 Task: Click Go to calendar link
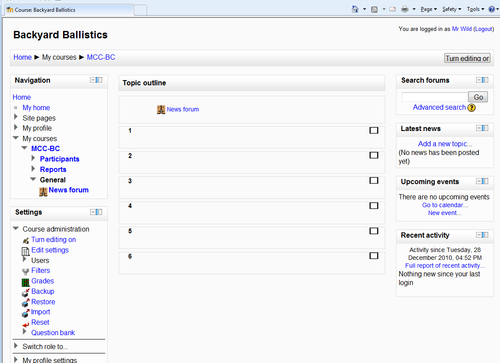pyautogui.click(x=445, y=205)
